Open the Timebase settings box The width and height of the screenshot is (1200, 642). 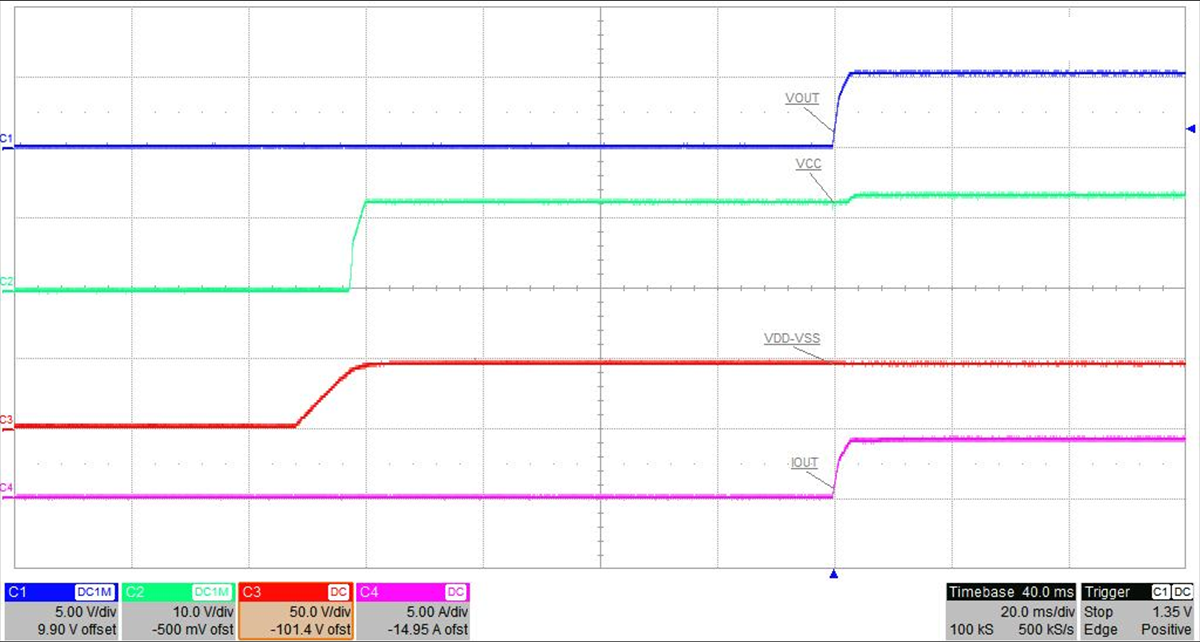(x=1010, y=592)
